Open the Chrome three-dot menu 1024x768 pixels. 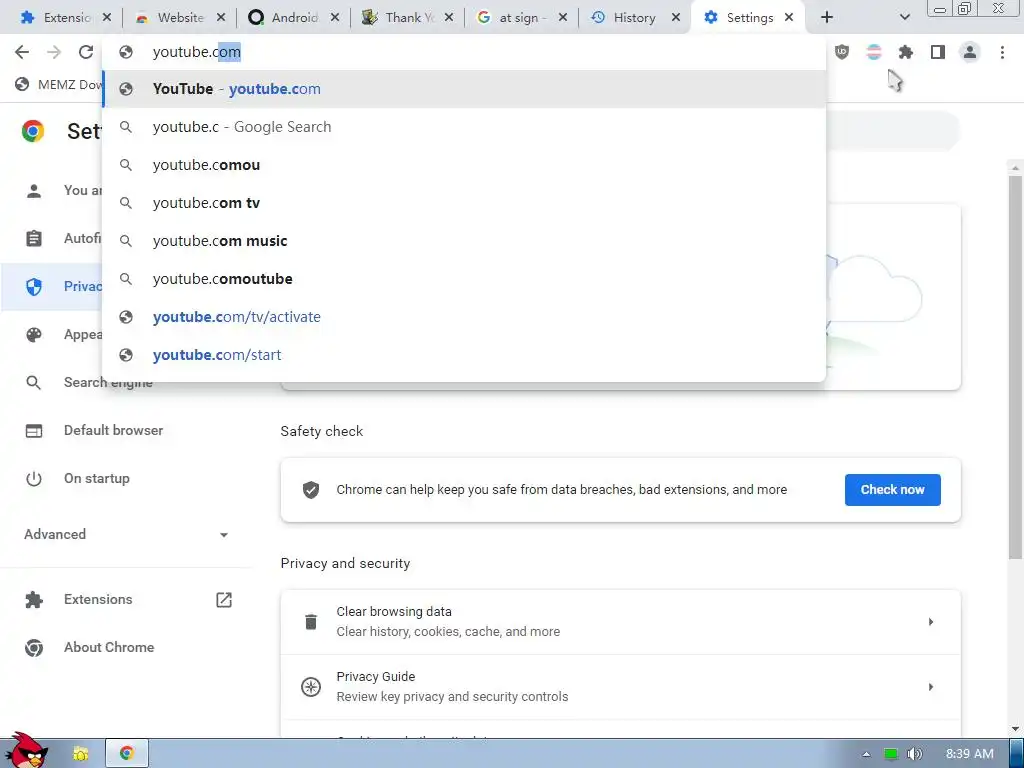[x=1002, y=52]
